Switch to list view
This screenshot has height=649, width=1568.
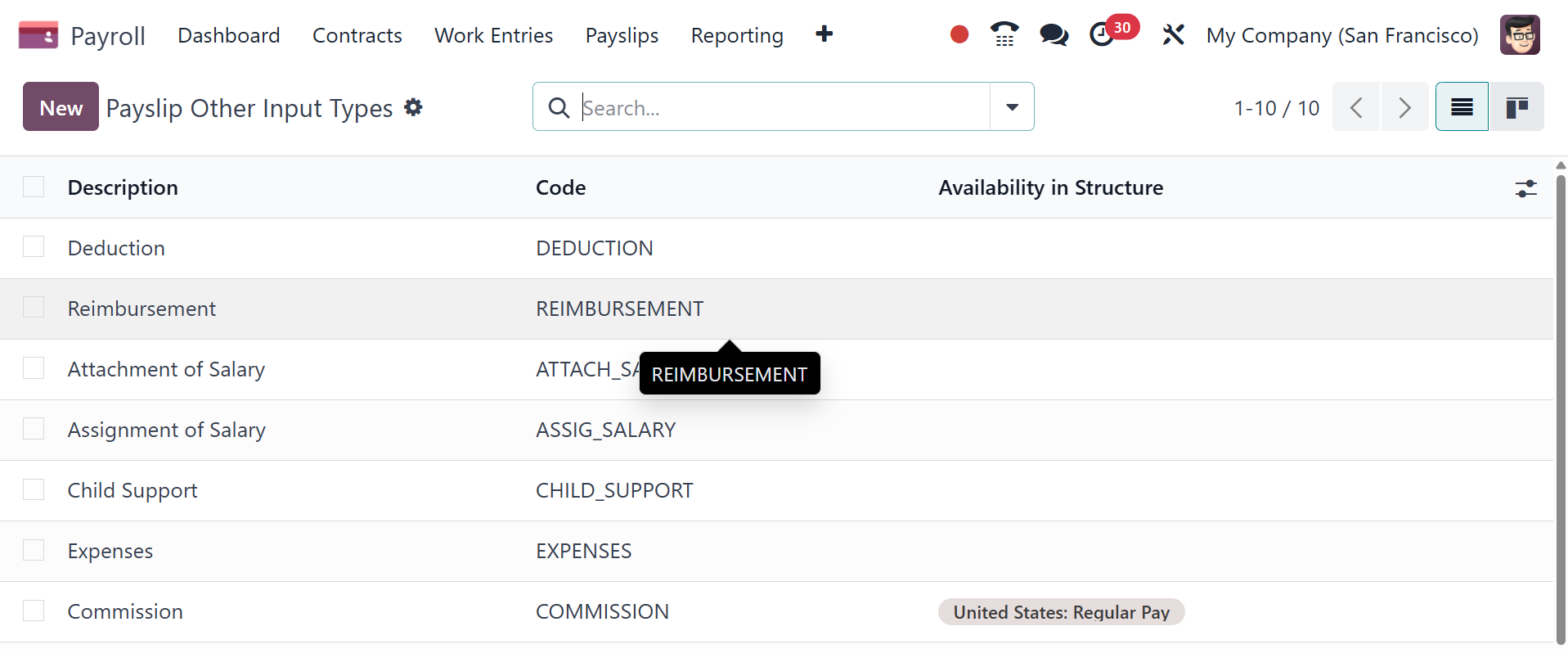pyautogui.click(x=1462, y=107)
